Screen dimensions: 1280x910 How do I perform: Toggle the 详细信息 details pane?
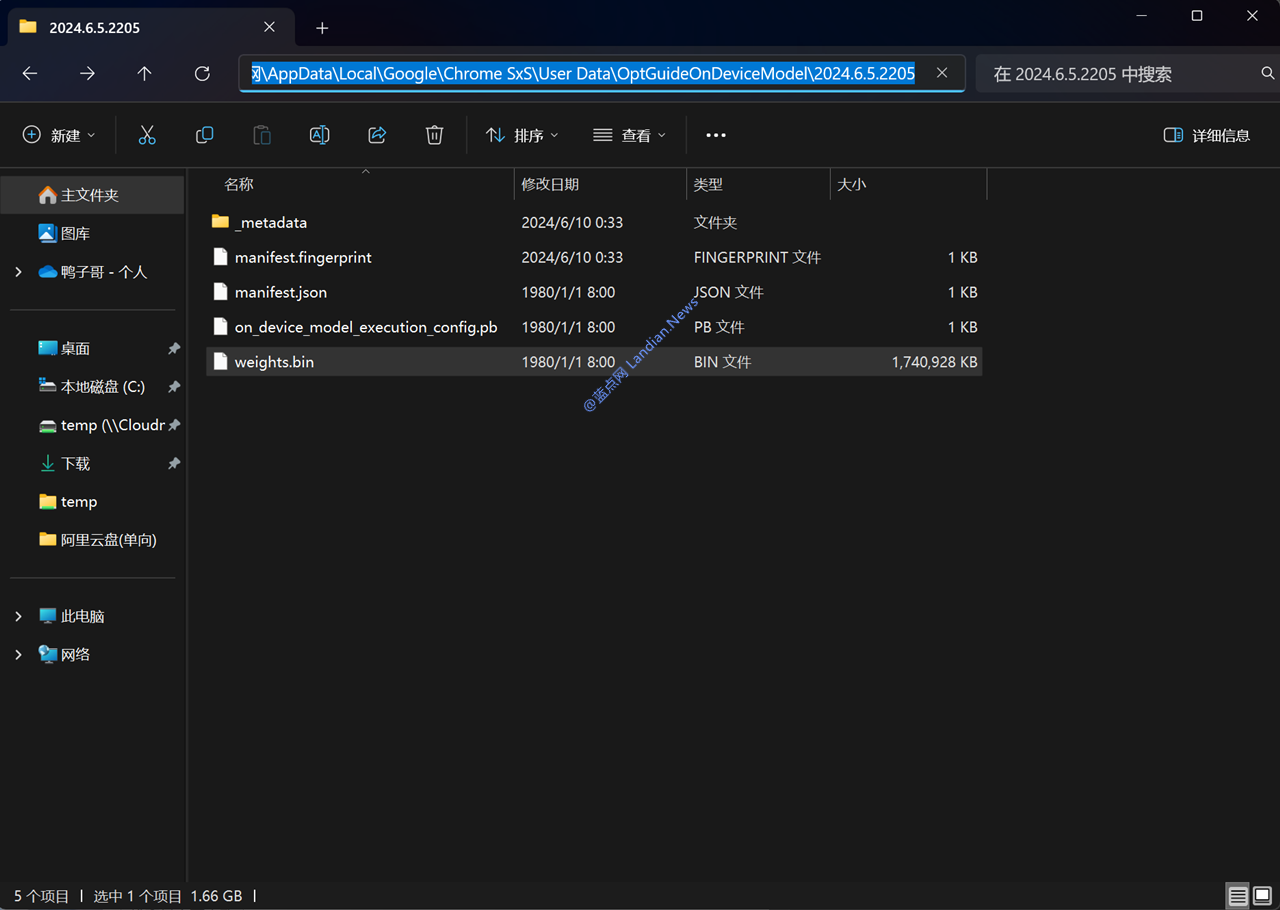coord(1207,135)
